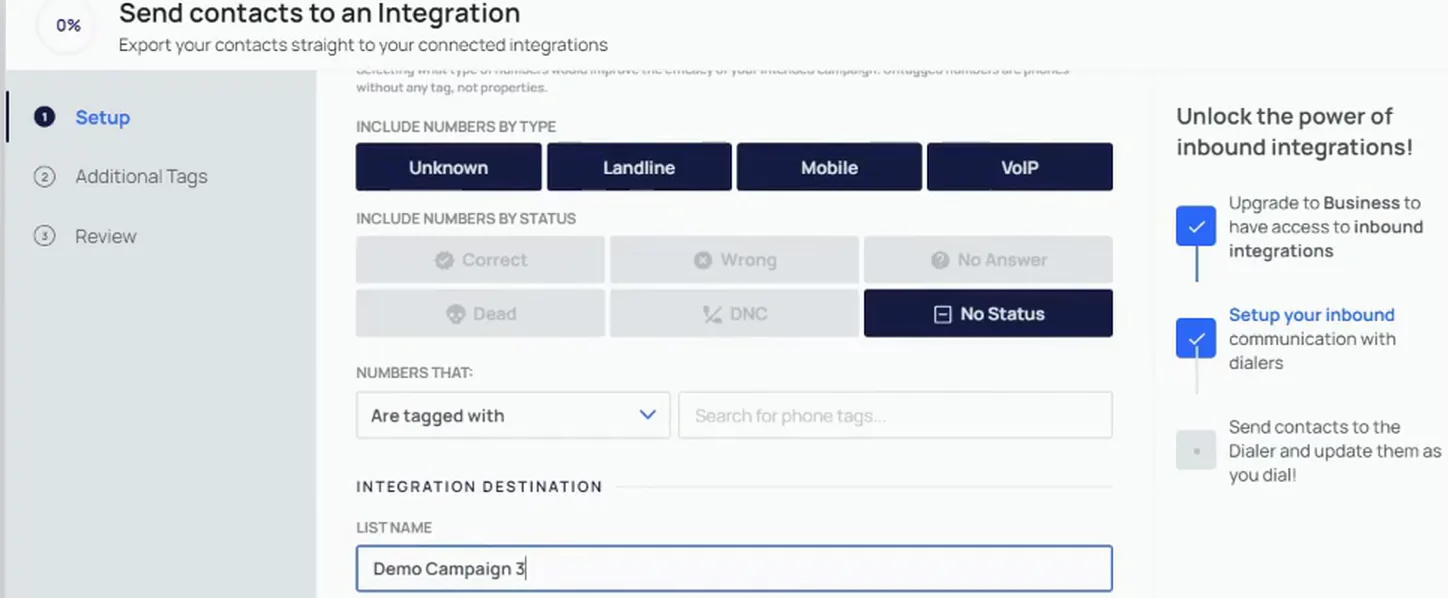1448x598 pixels.
Task: Click the Search for phone tags field
Action: (895, 415)
